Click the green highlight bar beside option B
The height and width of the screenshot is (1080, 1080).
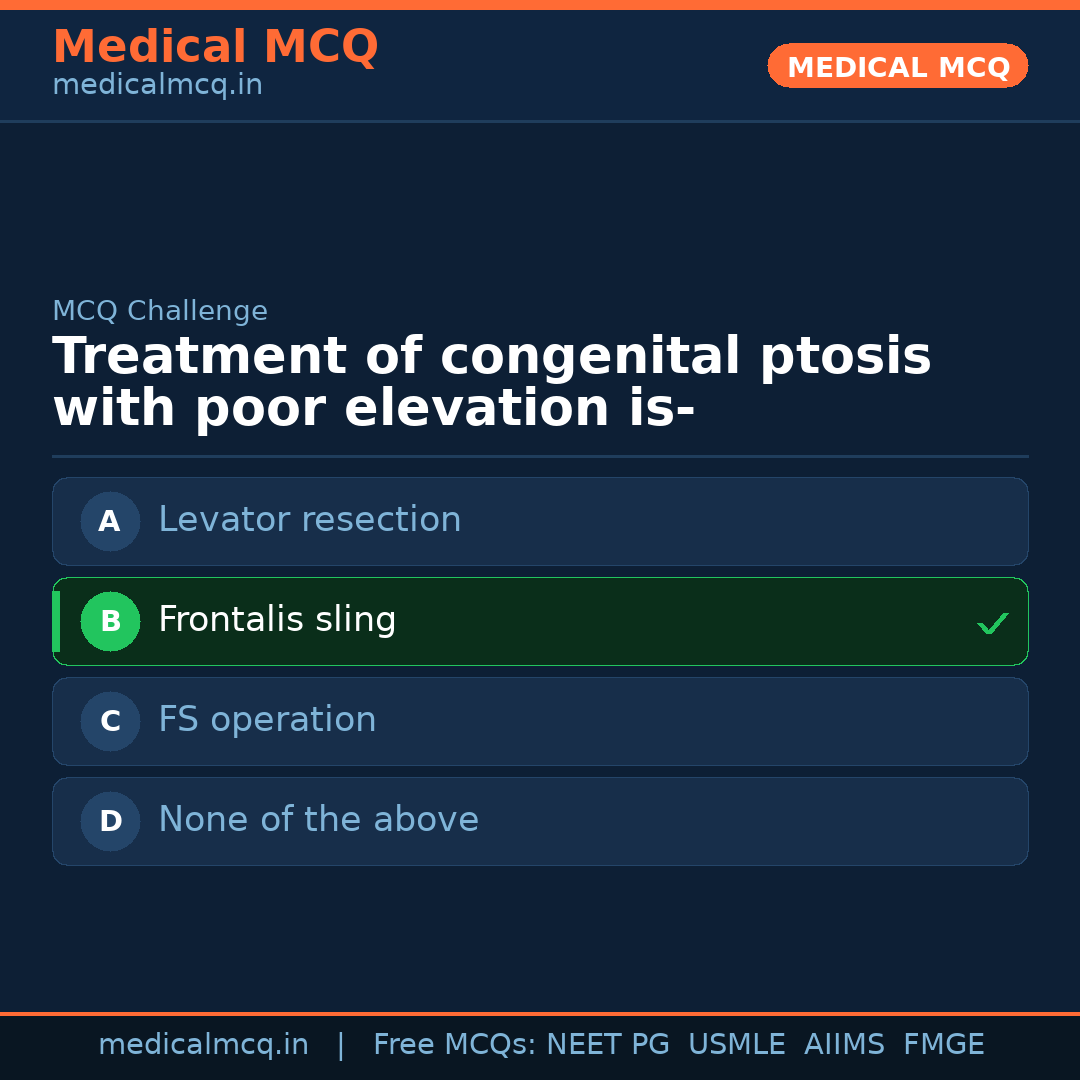pos(56,621)
